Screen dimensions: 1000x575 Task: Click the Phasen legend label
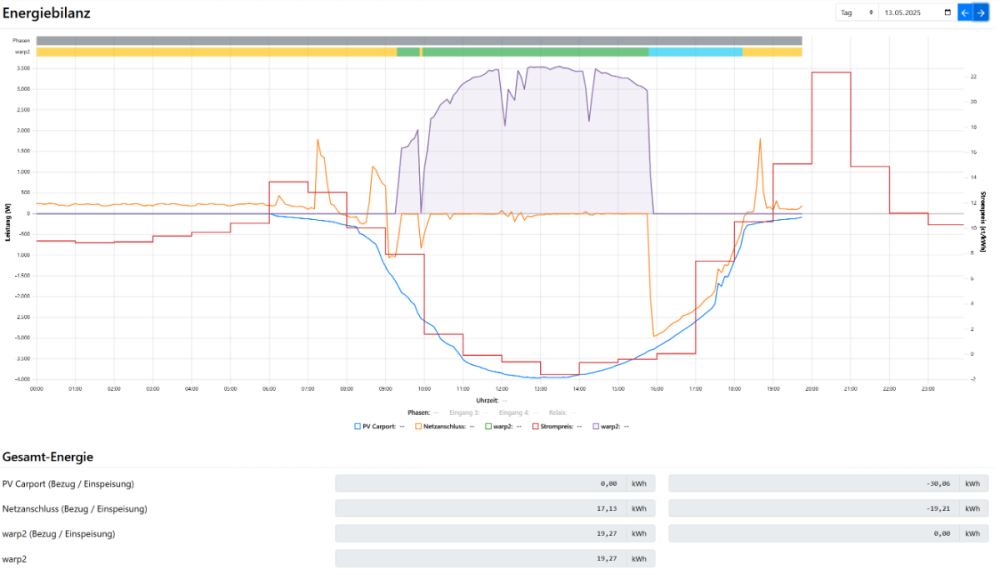[x=418, y=412]
